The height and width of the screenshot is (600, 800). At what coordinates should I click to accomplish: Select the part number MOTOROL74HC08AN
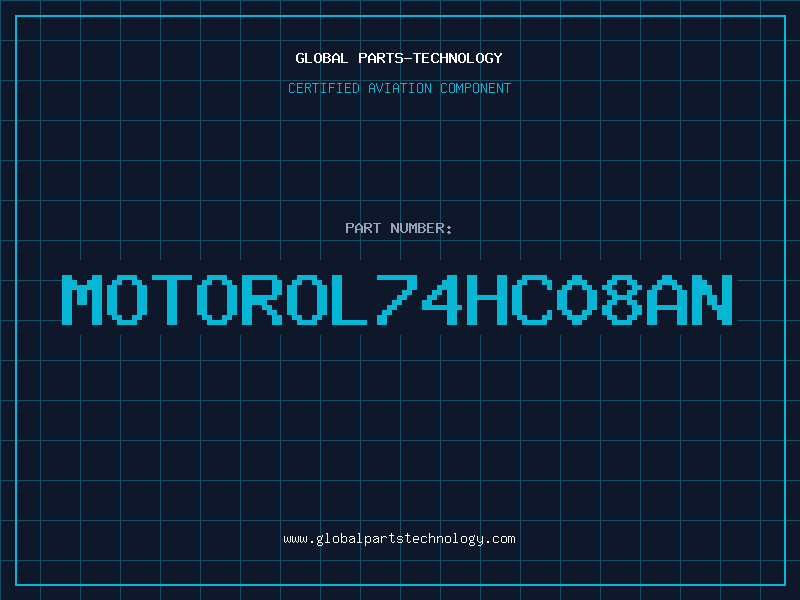397,299
